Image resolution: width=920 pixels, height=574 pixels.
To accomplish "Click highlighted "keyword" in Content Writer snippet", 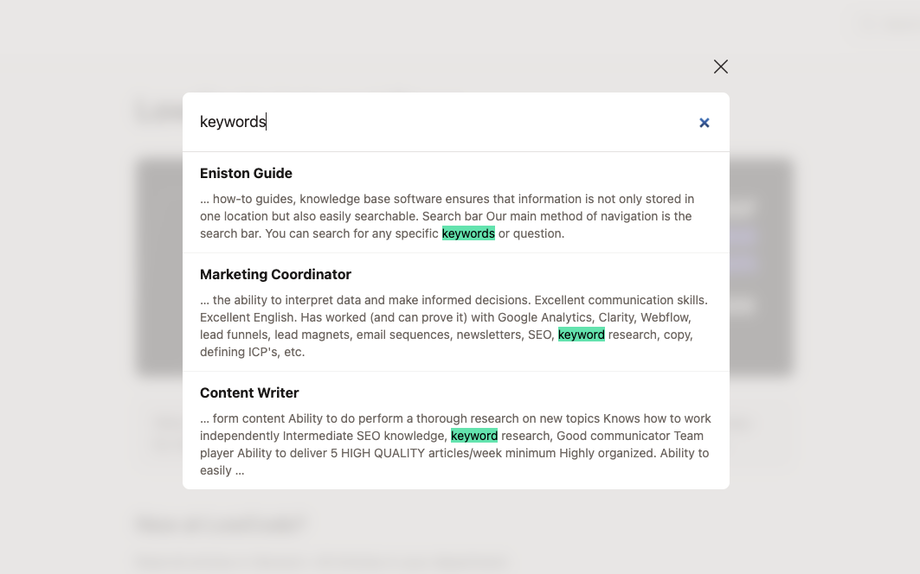I will (474, 435).
